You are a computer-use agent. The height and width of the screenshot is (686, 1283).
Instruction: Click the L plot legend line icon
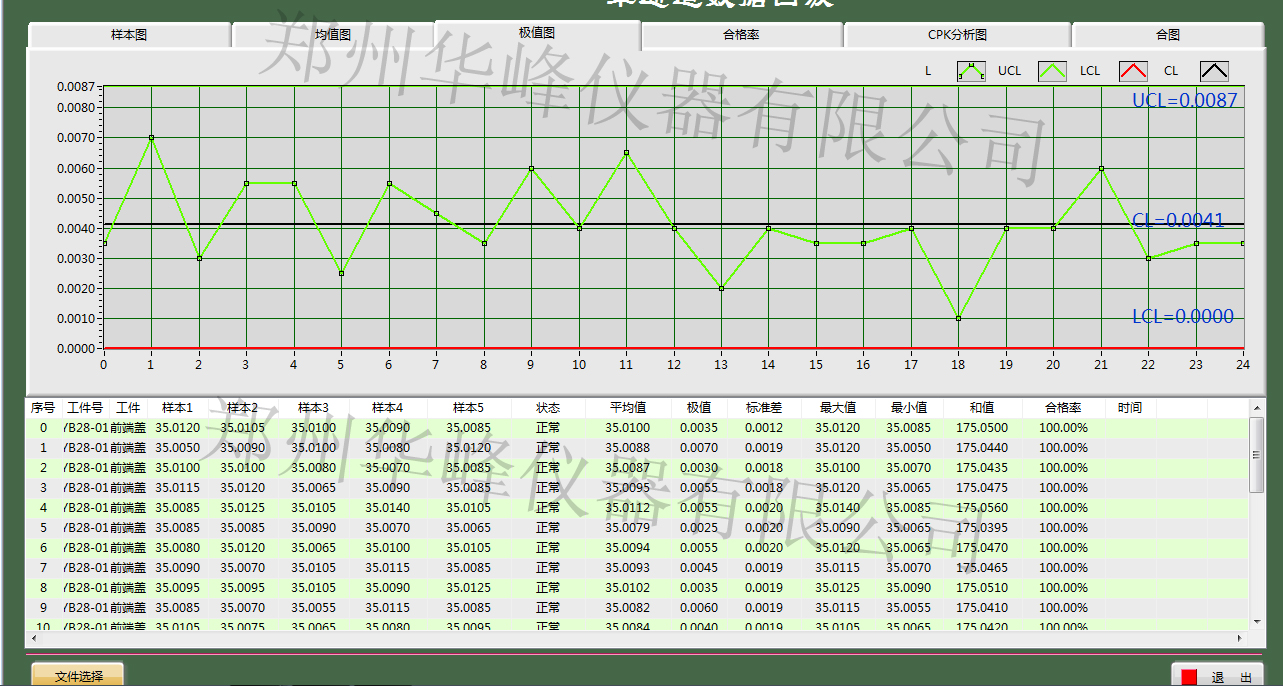click(x=971, y=71)
